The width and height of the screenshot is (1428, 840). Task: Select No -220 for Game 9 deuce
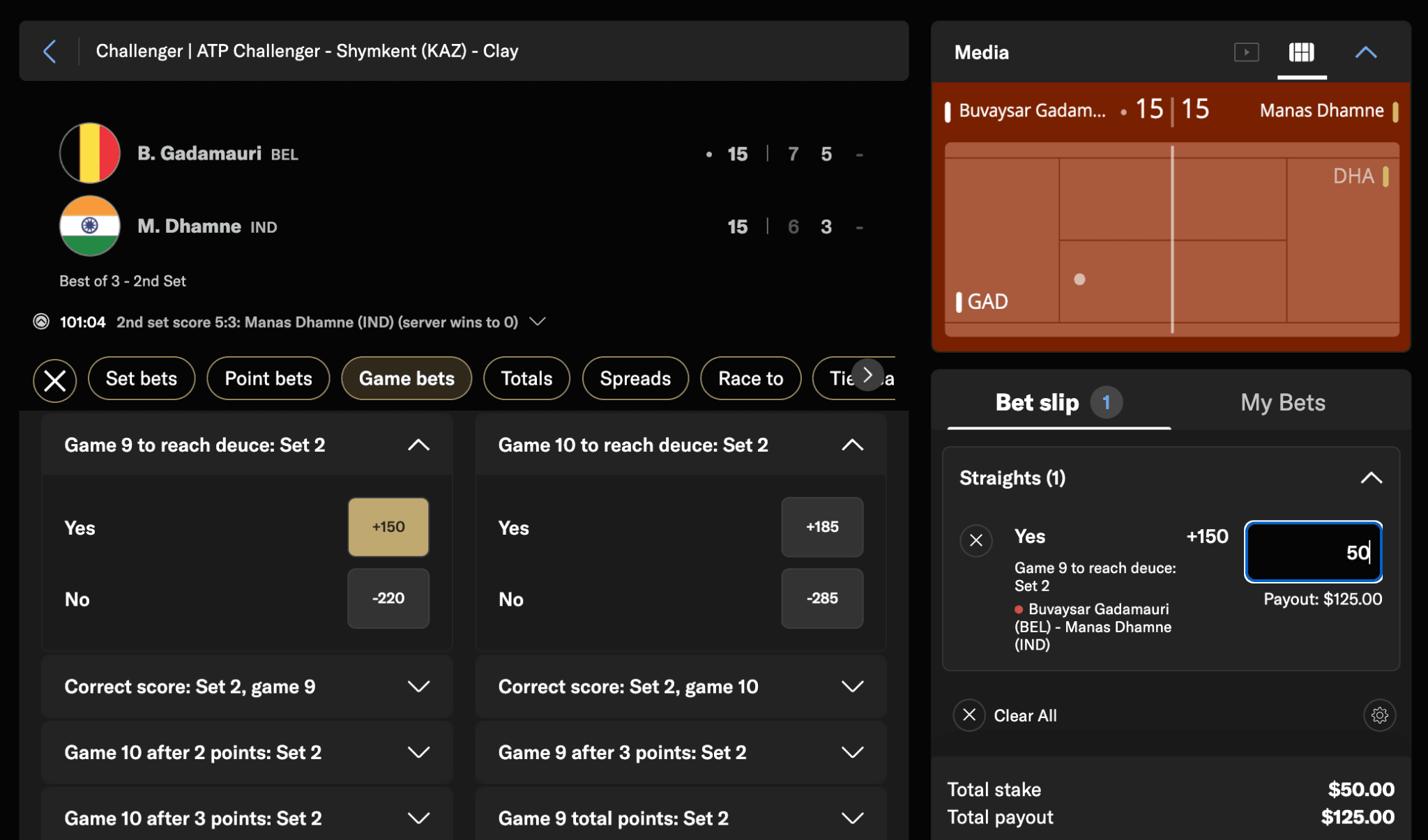click(x=388, y=598)
